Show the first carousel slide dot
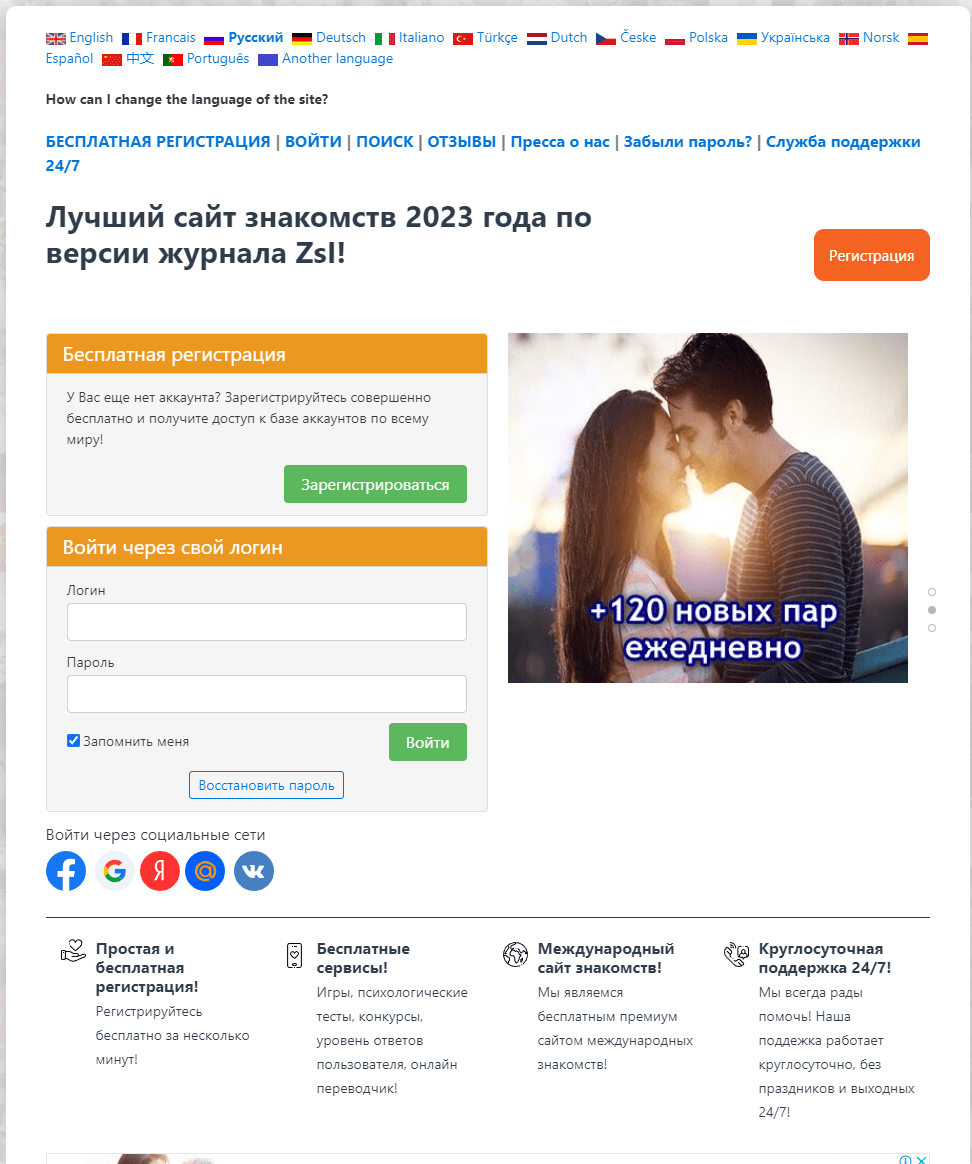Viewport: 972px width, 1164px height. (932, 592)
